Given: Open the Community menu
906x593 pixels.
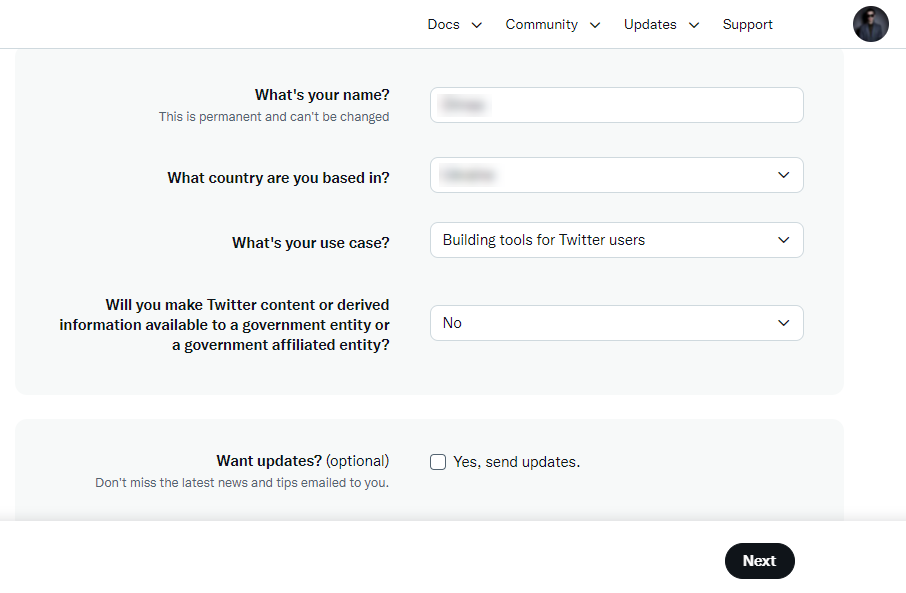Looking at the screenshot, I should [541, 24].
